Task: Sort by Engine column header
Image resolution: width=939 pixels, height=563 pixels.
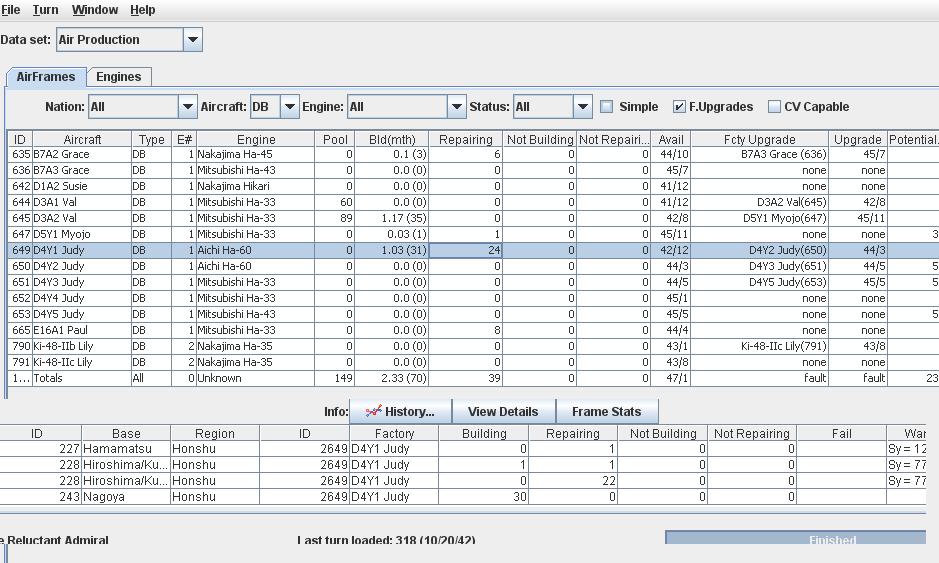Action: point(256,139)
